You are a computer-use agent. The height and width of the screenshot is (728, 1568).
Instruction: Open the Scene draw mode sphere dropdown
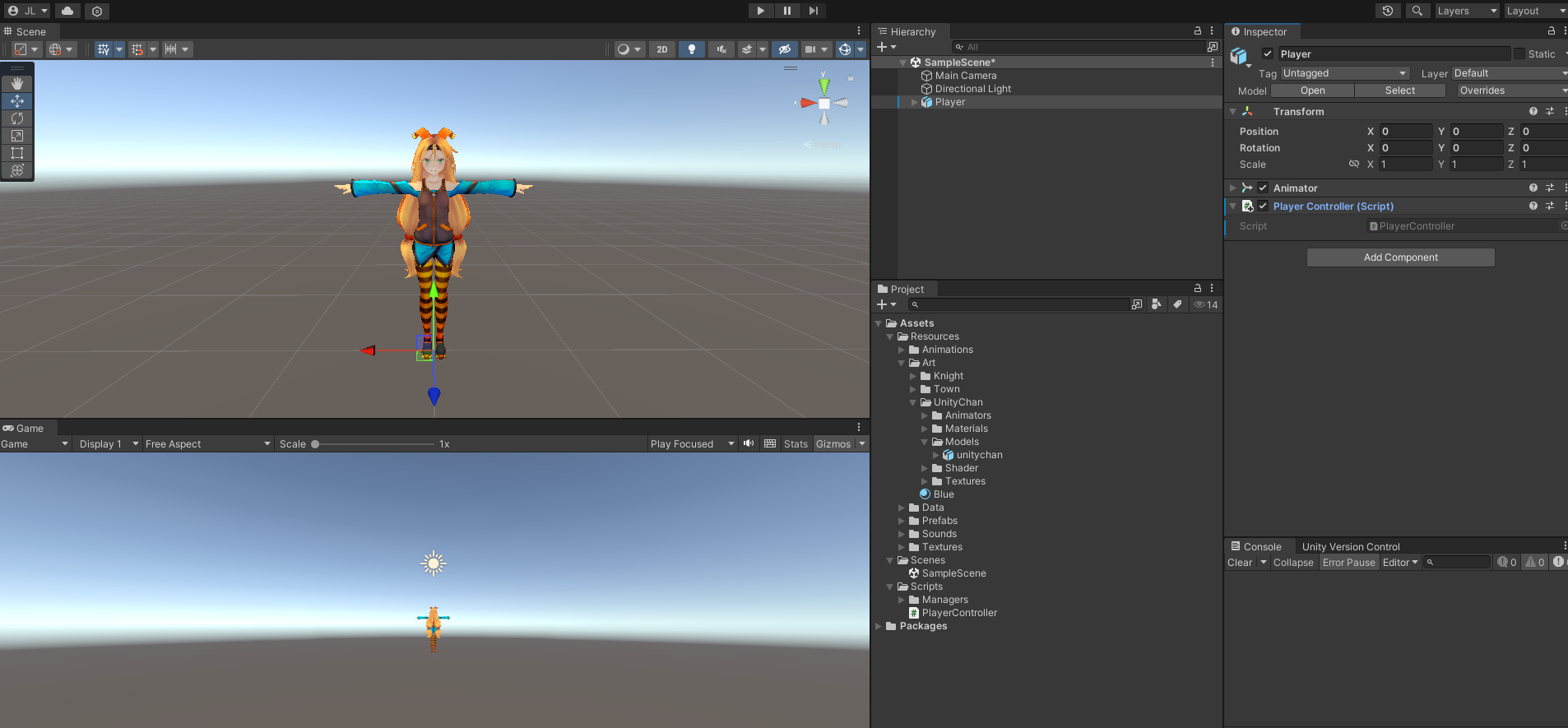pyautogui.click(x=629, y=49)
